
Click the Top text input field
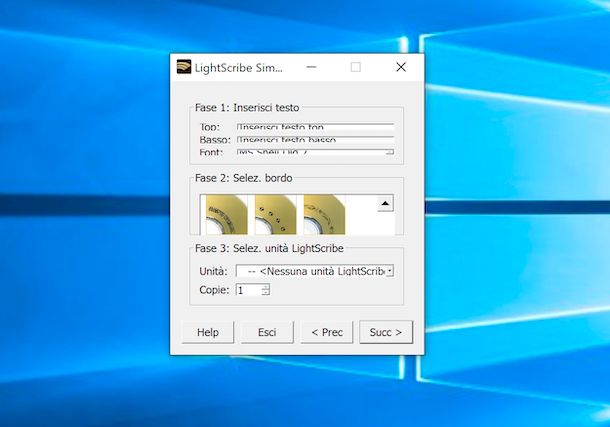pyautogui.click(x=316, y=127)
